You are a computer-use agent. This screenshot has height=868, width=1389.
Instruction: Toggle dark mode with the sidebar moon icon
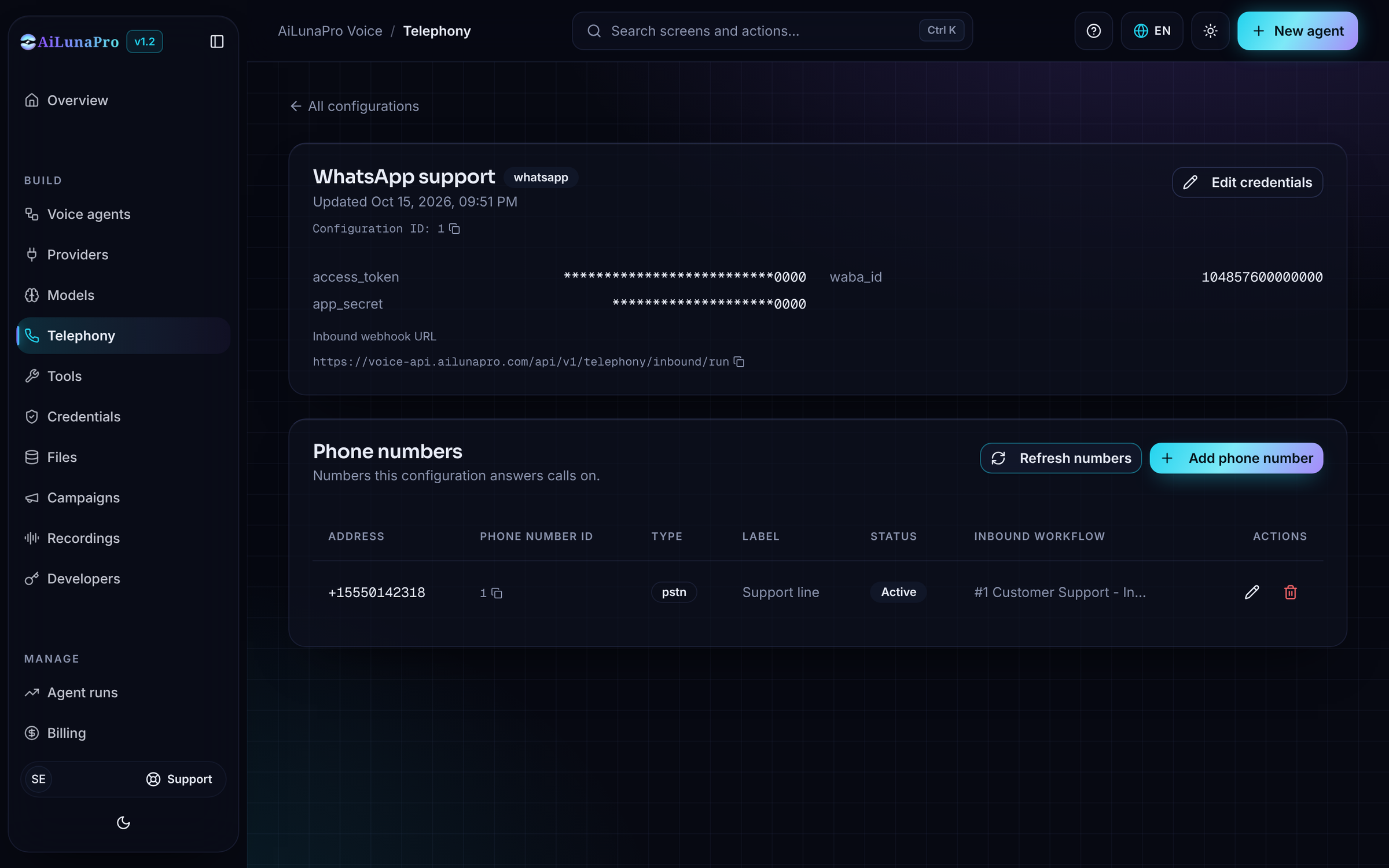(x=123, y=822)
